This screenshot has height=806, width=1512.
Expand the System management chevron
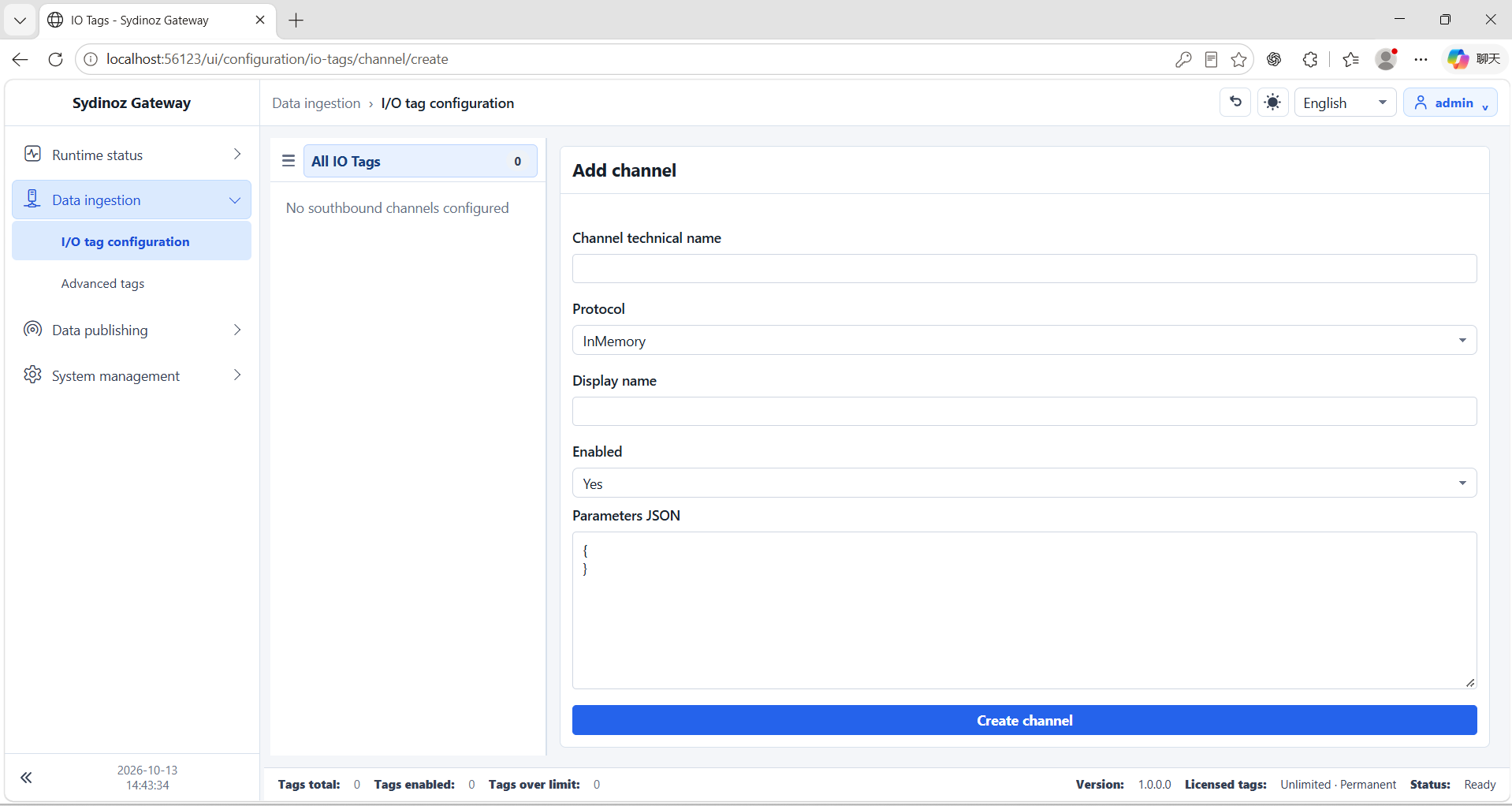tap(237, 375)
